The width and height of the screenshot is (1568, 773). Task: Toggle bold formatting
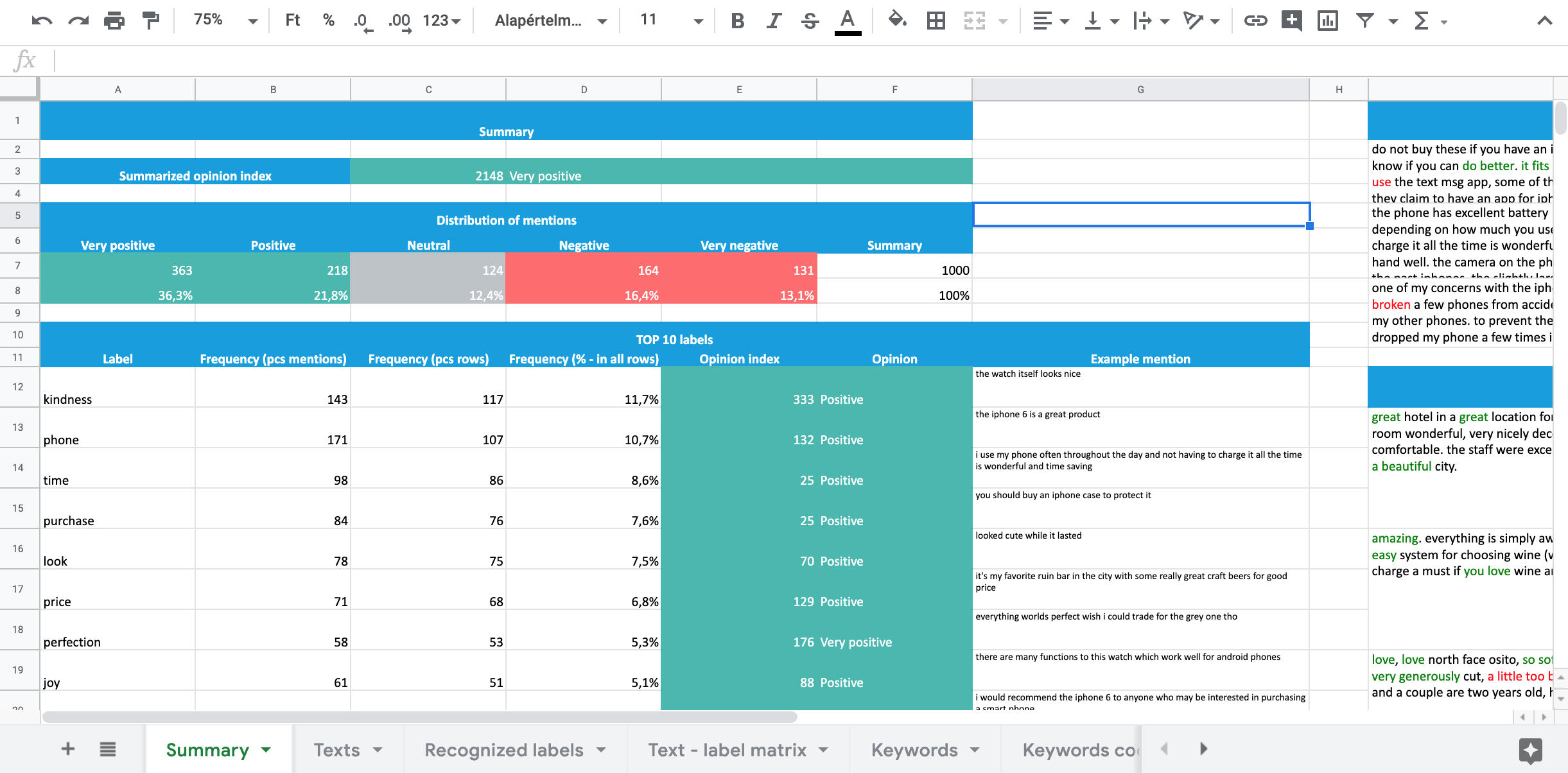point(738,21)
